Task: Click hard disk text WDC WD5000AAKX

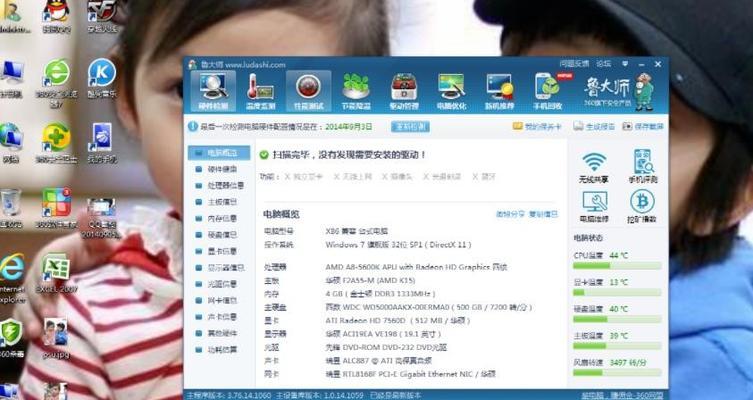Action: [428, 307]
